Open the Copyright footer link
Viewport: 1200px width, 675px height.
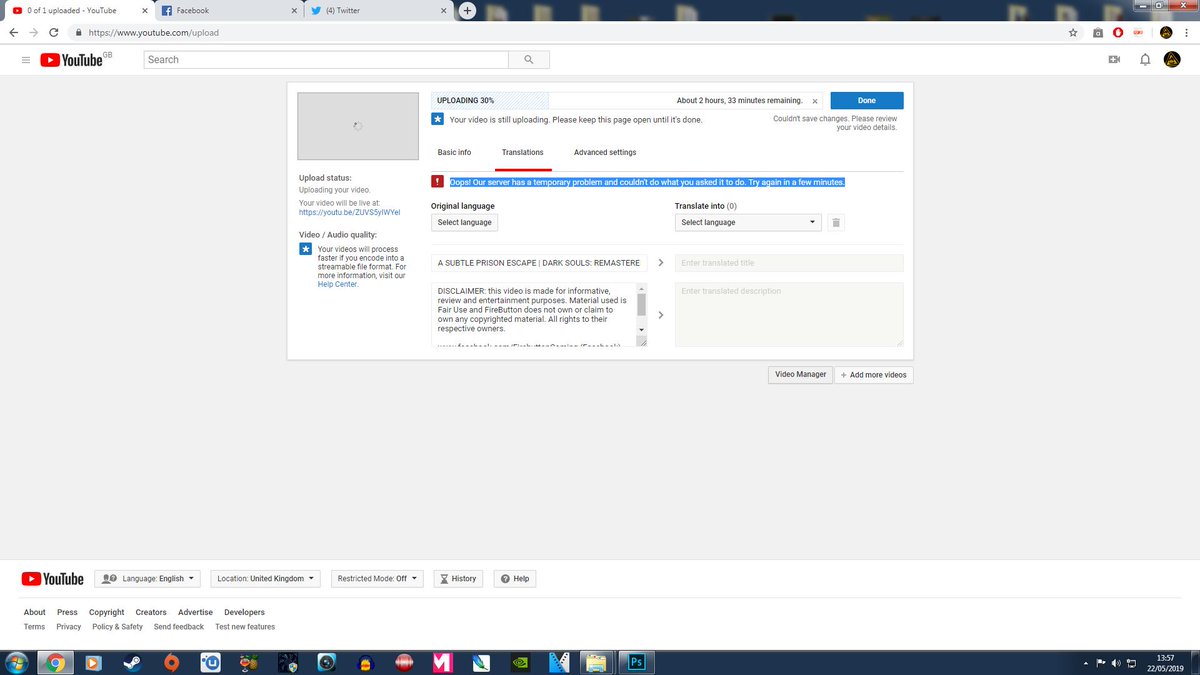point(107,612)
